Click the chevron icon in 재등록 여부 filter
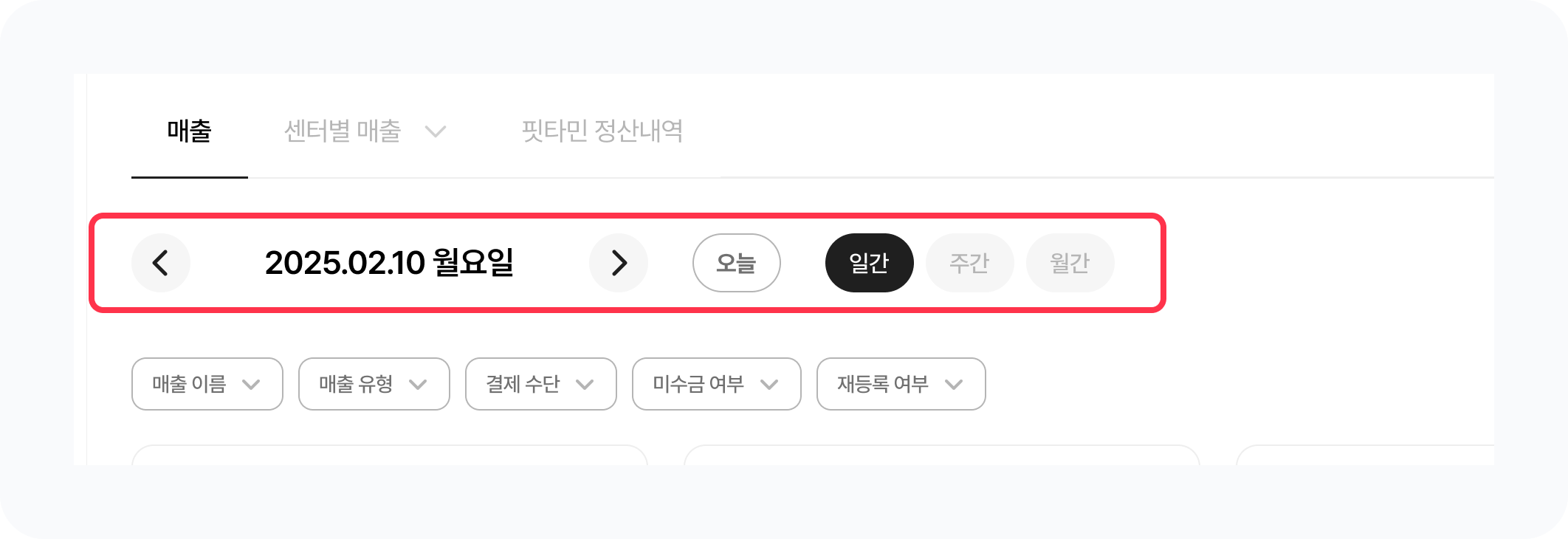 pyautogui.click(x=954, y=385)
